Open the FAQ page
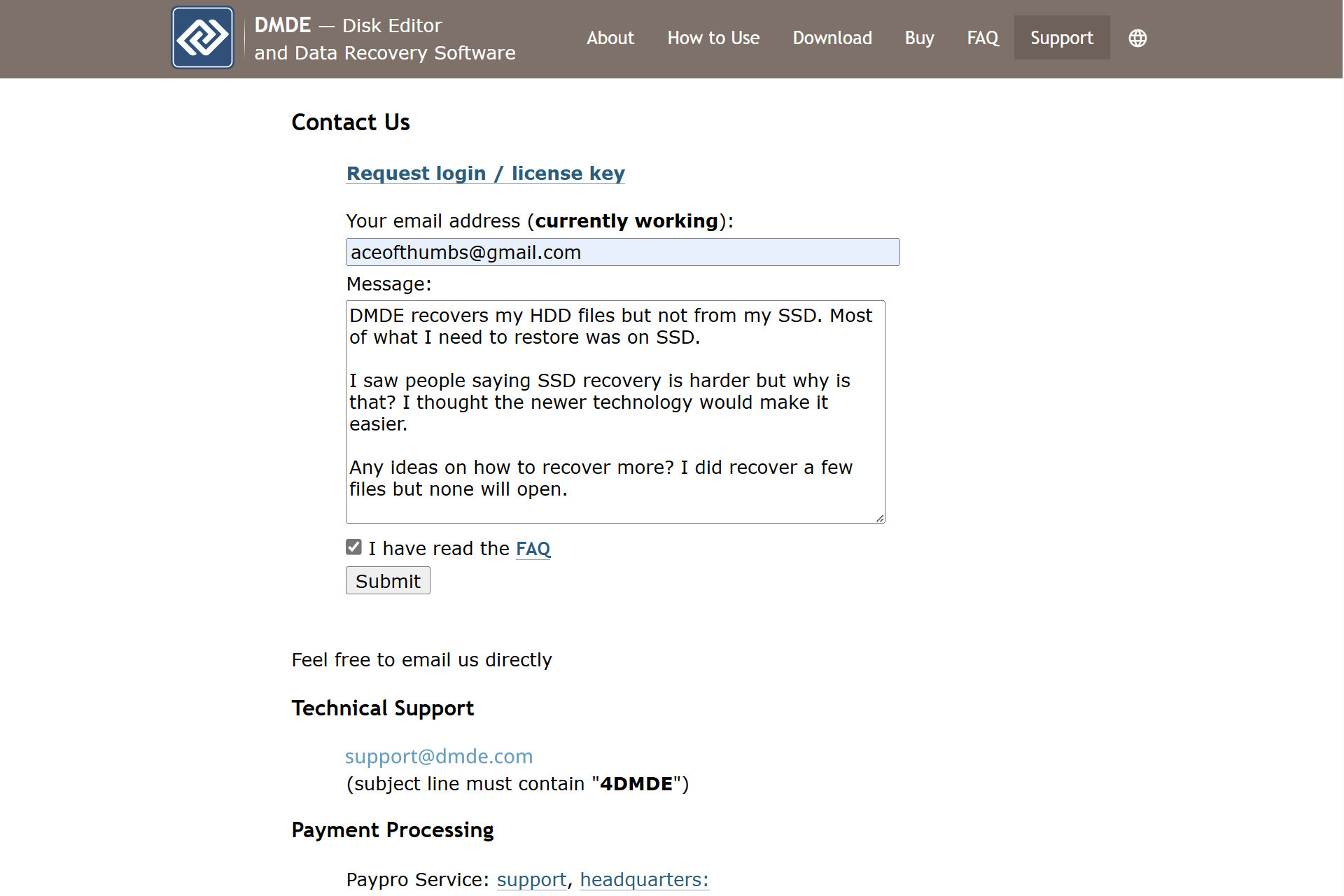The image size is (1344, 896). click(x=982, y=38)
